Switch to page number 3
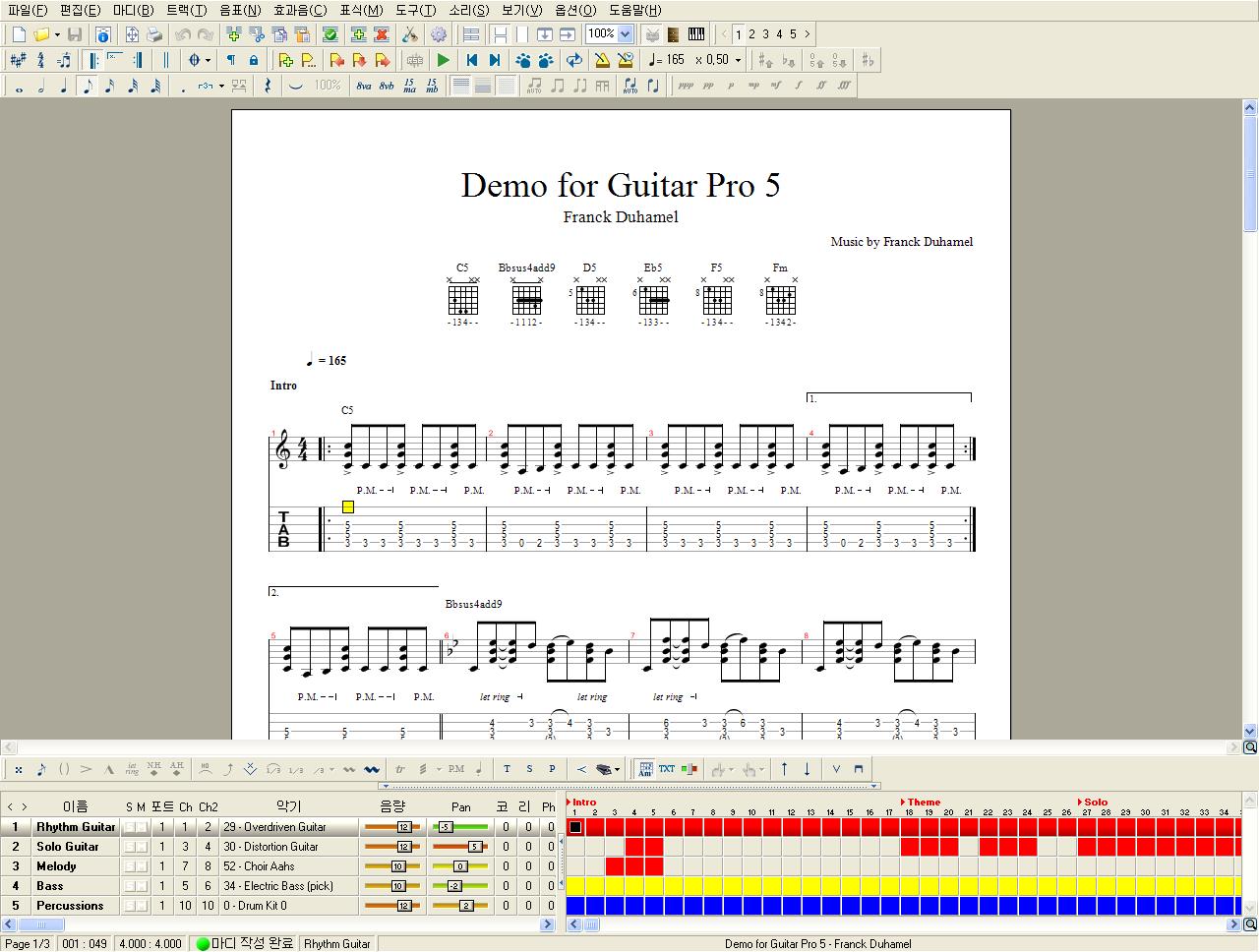This screenshot has width=1259, height=952. 765,34
